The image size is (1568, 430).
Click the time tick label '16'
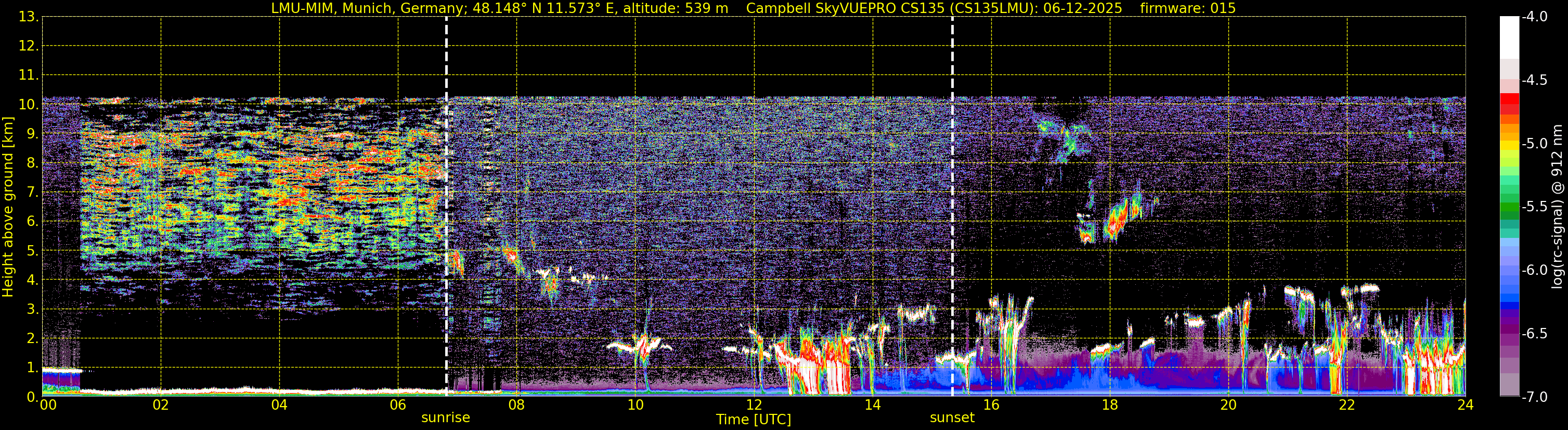(x=991, y=405)
